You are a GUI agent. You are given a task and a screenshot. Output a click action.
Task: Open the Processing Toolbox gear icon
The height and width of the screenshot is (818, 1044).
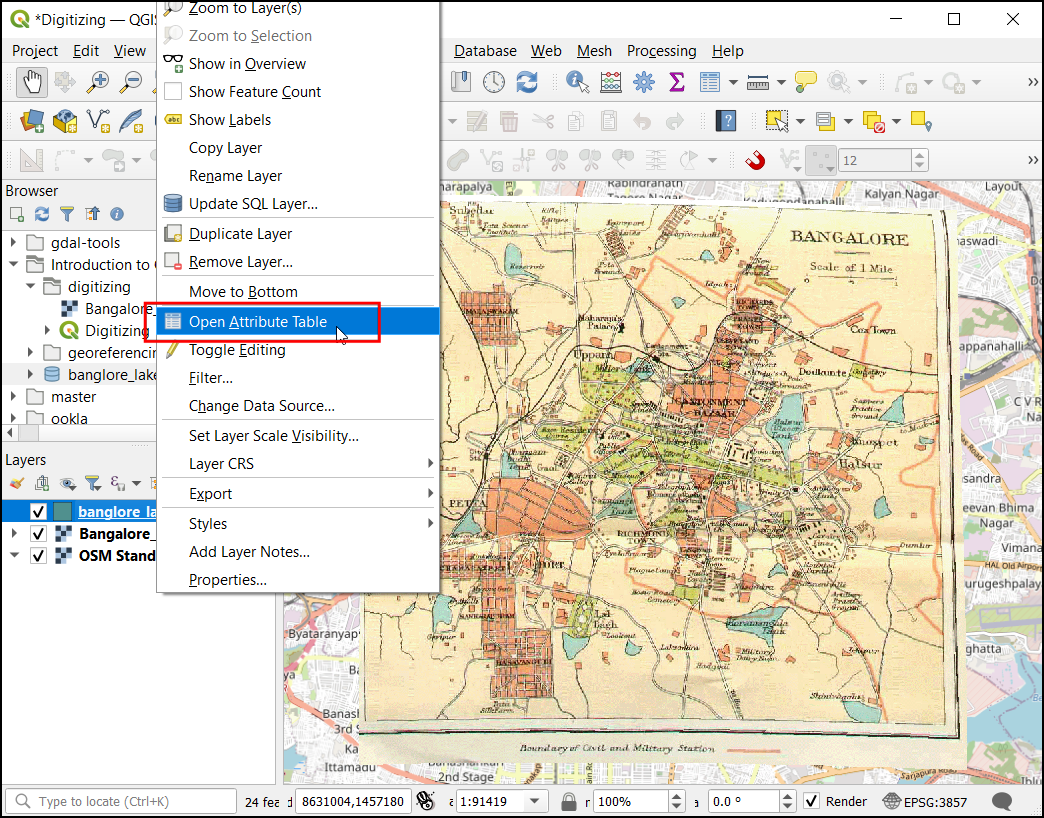(644, 82)
